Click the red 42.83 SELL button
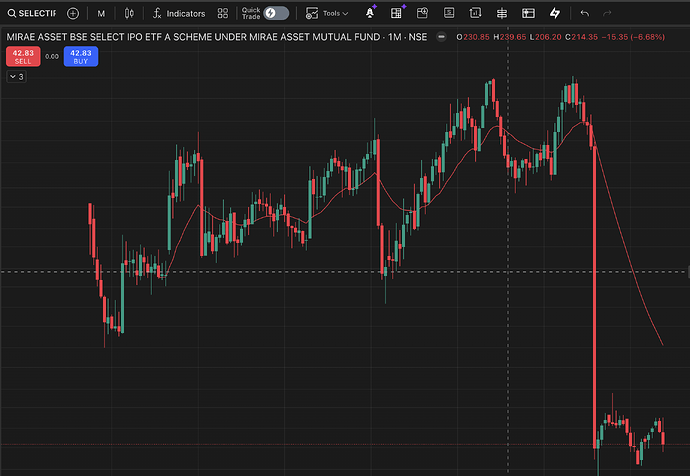The width and height of the screenshot is (690, 476). [23, 56]
